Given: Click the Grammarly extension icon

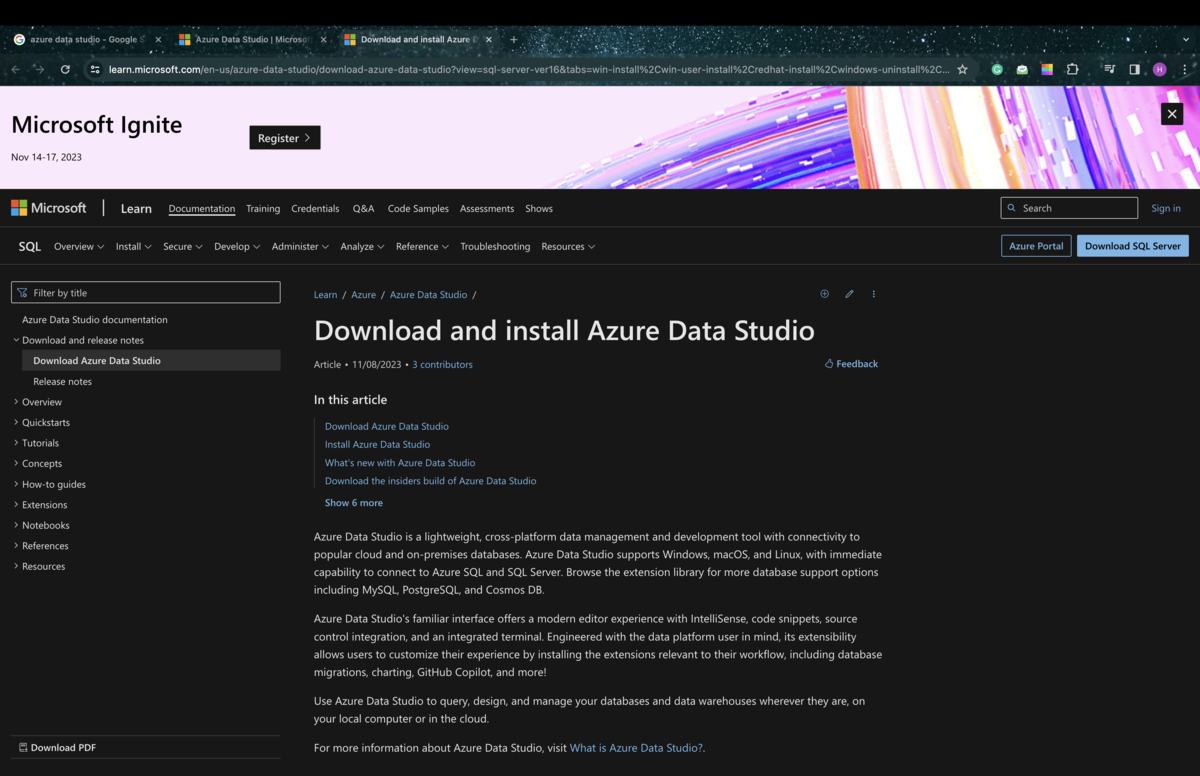Looking at the screenshot, I should pos(996,69).
